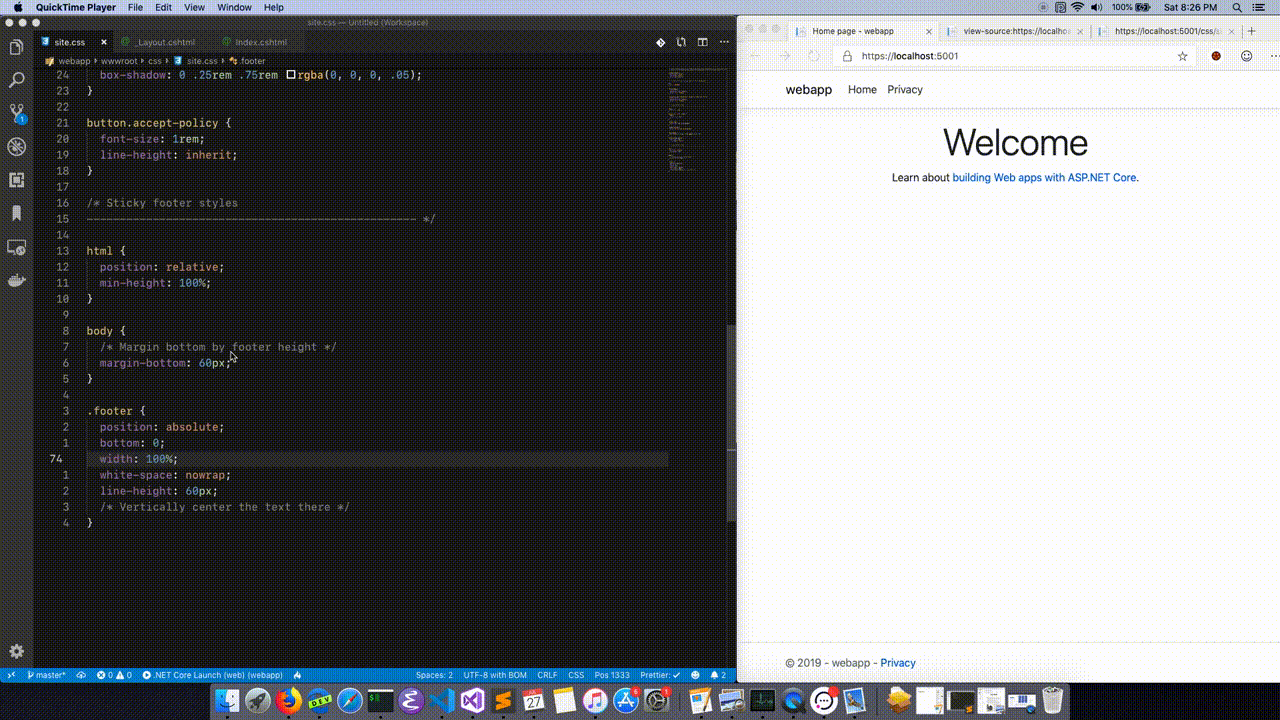The height and width of the screenshot is (720, 1280).
Task: Open the Docker view in activity bar
Action: point(16,280)
